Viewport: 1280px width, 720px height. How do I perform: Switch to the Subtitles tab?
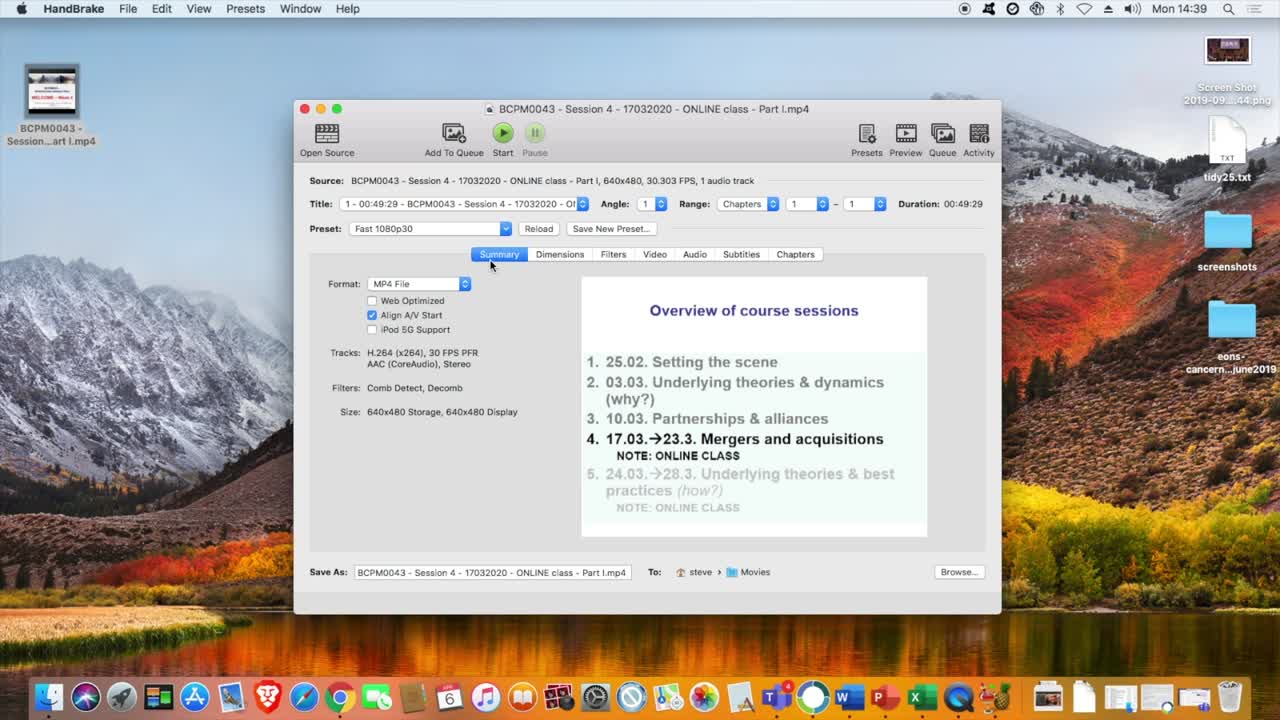(741, 254)
